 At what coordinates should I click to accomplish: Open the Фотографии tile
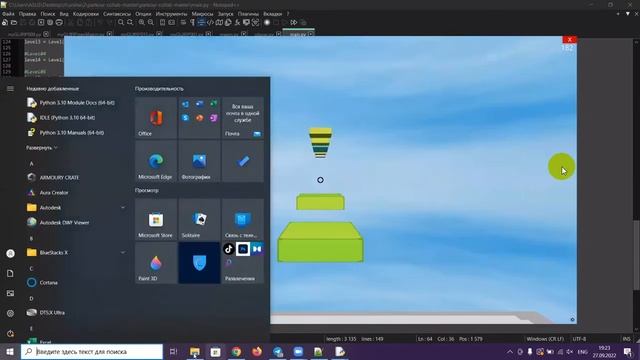(199, 161)
